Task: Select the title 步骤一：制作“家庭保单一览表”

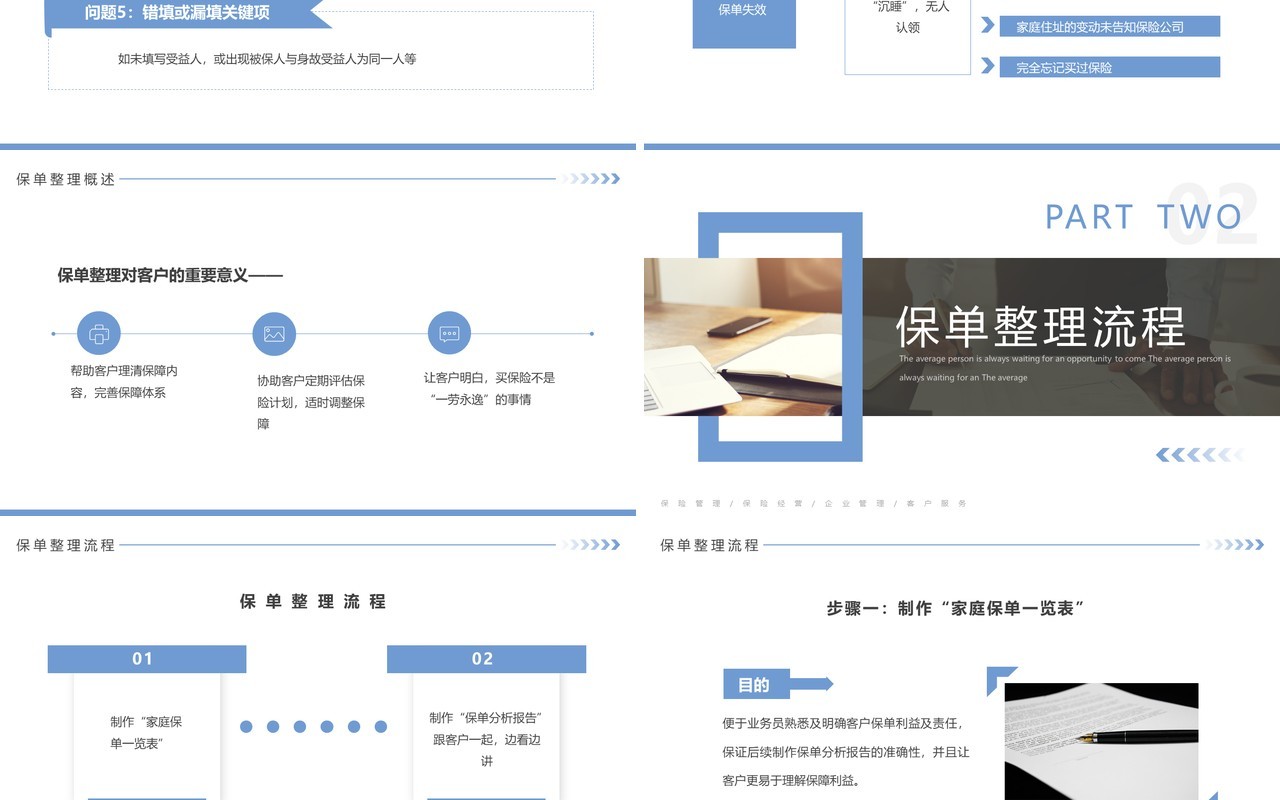Action: coord(956,608)
